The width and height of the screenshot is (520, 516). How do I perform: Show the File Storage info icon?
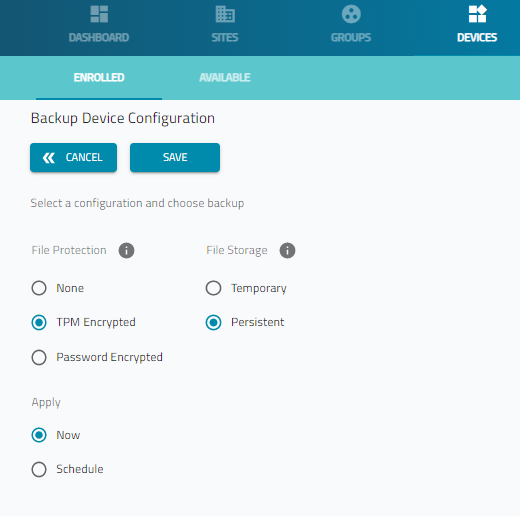pyautogui.click(x=287, y=250)
